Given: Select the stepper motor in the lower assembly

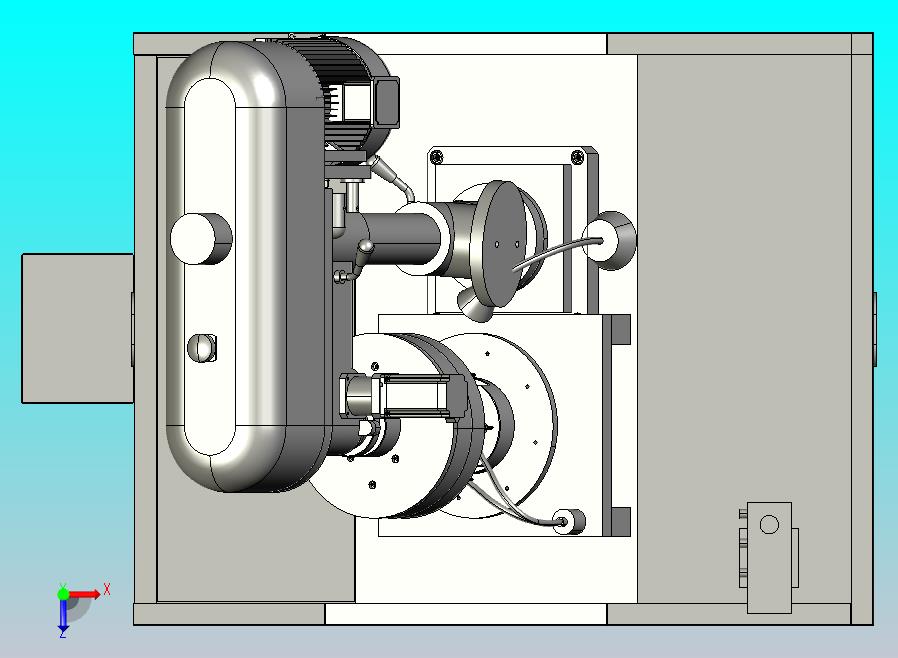Looking at the screenshot, I should point(403,396).
